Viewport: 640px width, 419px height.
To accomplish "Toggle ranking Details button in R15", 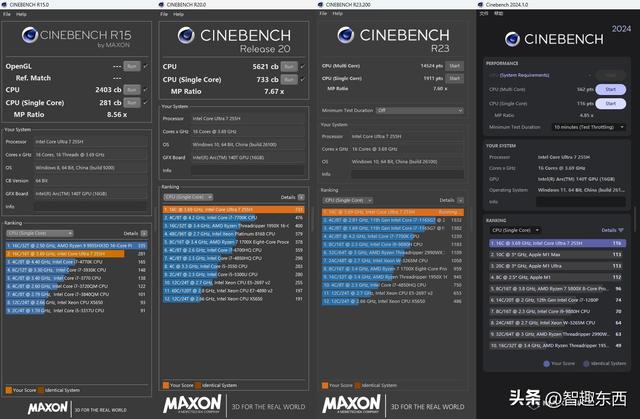I will pos(144,233).
